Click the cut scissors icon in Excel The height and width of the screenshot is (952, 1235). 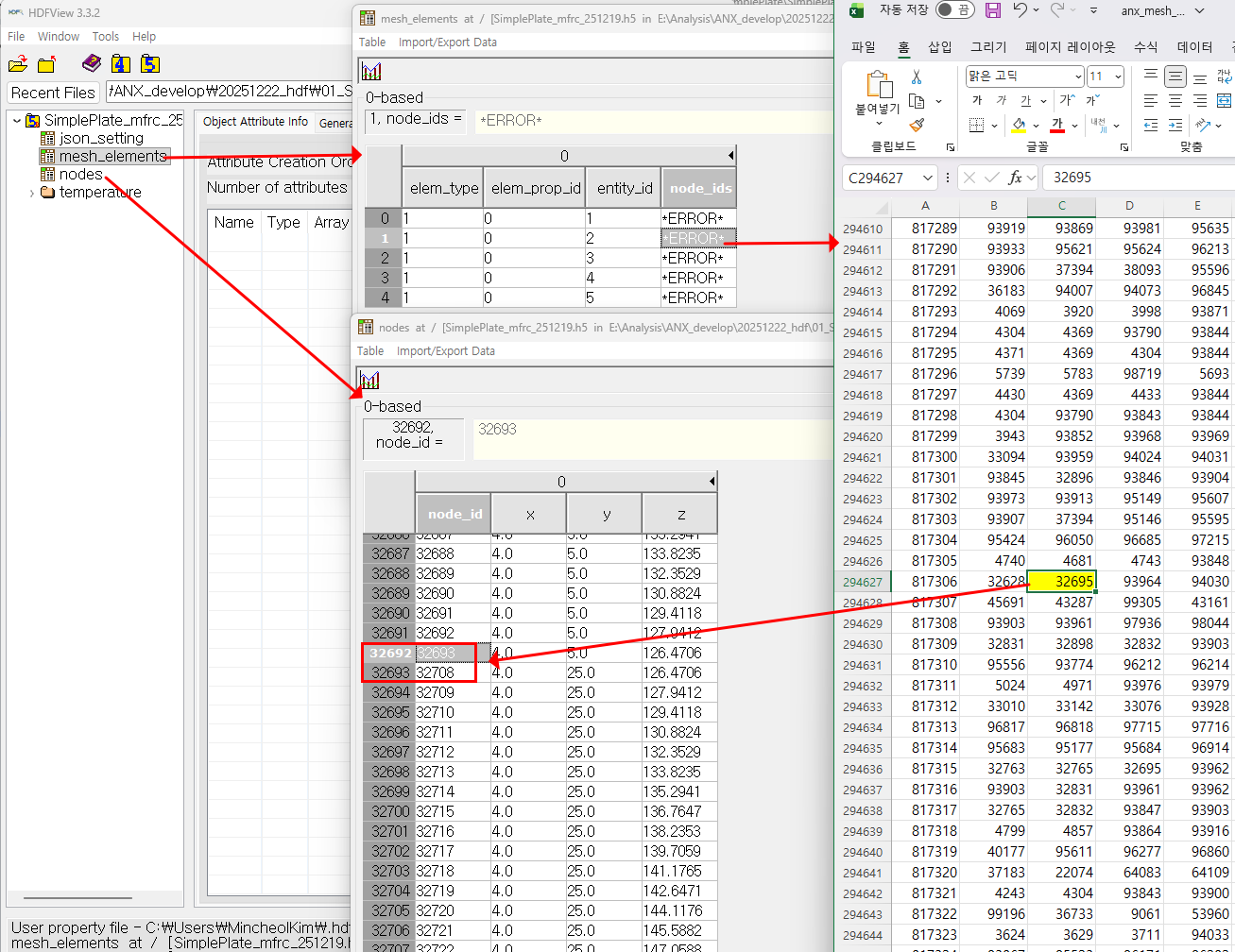(x=917, y=77)
